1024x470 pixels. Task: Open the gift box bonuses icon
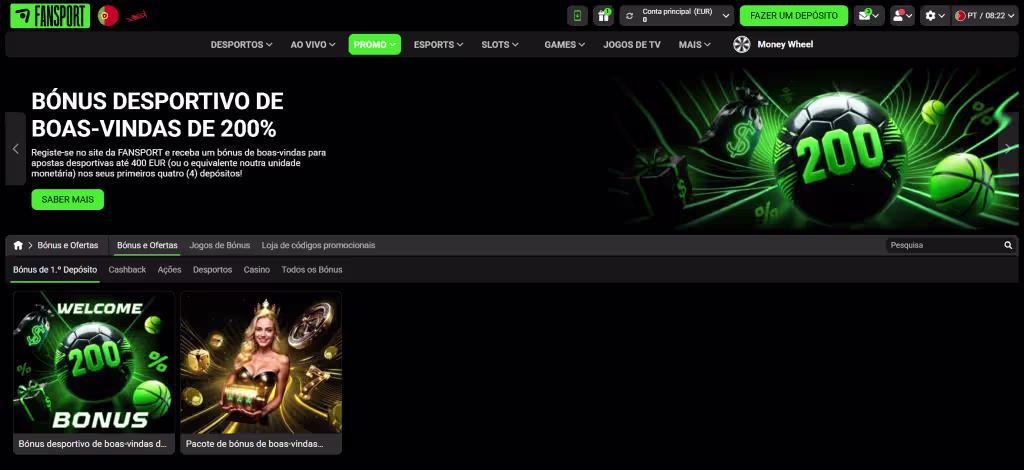(x=603, y=16)
